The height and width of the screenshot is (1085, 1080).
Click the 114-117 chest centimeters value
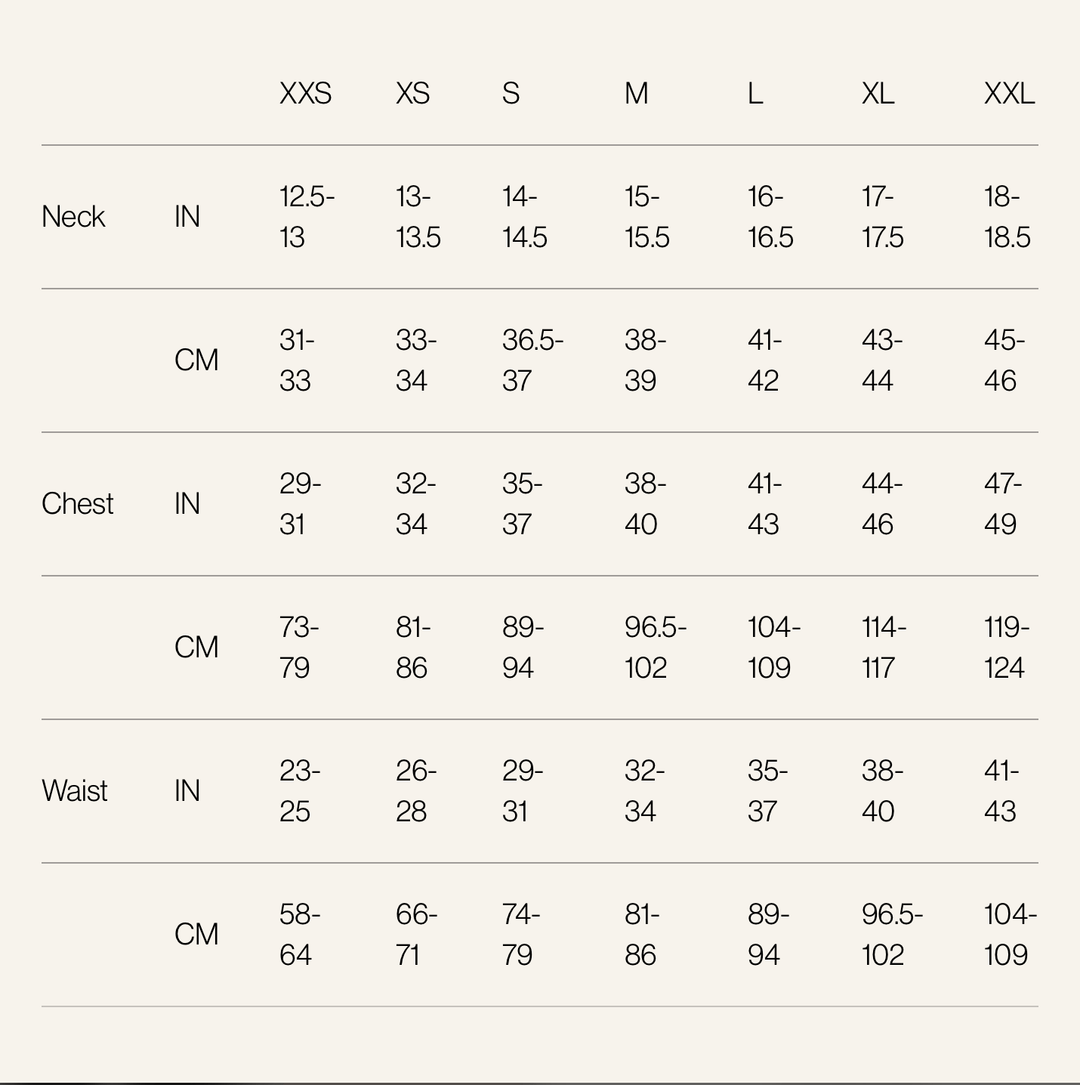(883, 648)
